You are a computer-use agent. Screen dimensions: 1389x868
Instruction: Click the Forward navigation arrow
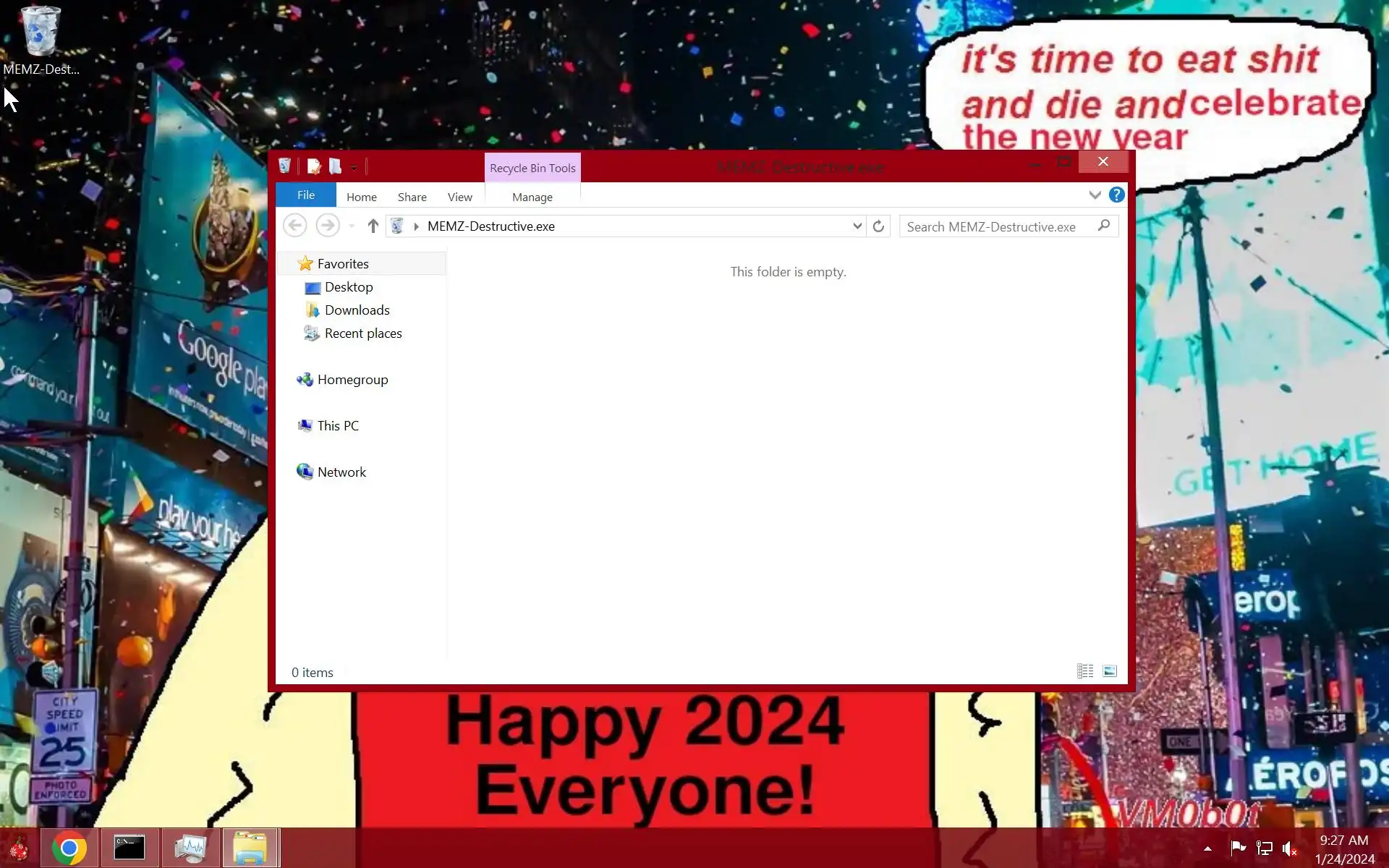pos(328,226)
